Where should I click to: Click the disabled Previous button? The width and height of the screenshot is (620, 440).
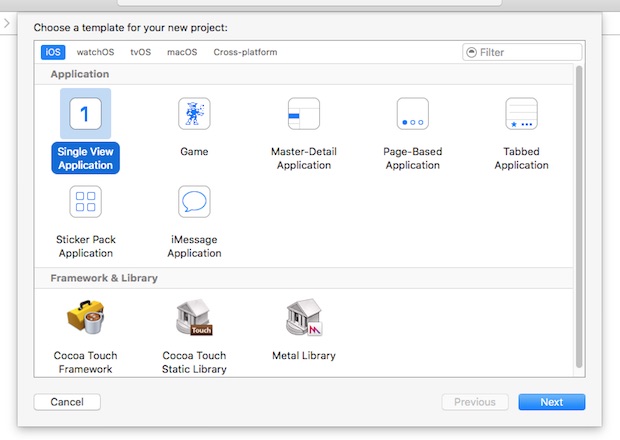pos(475,402)
